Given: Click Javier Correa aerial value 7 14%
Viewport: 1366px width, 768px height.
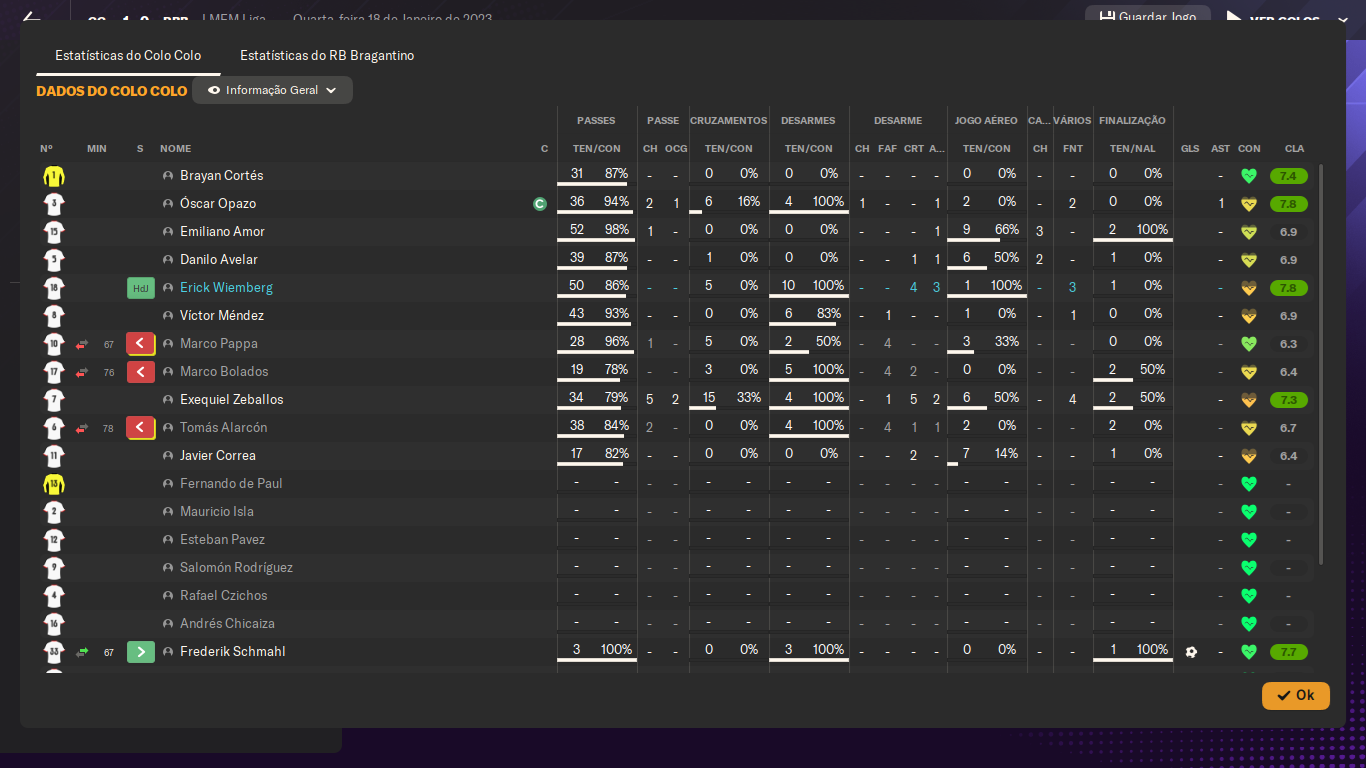Looking at the screenshot, I should click(x=987, y=455).
